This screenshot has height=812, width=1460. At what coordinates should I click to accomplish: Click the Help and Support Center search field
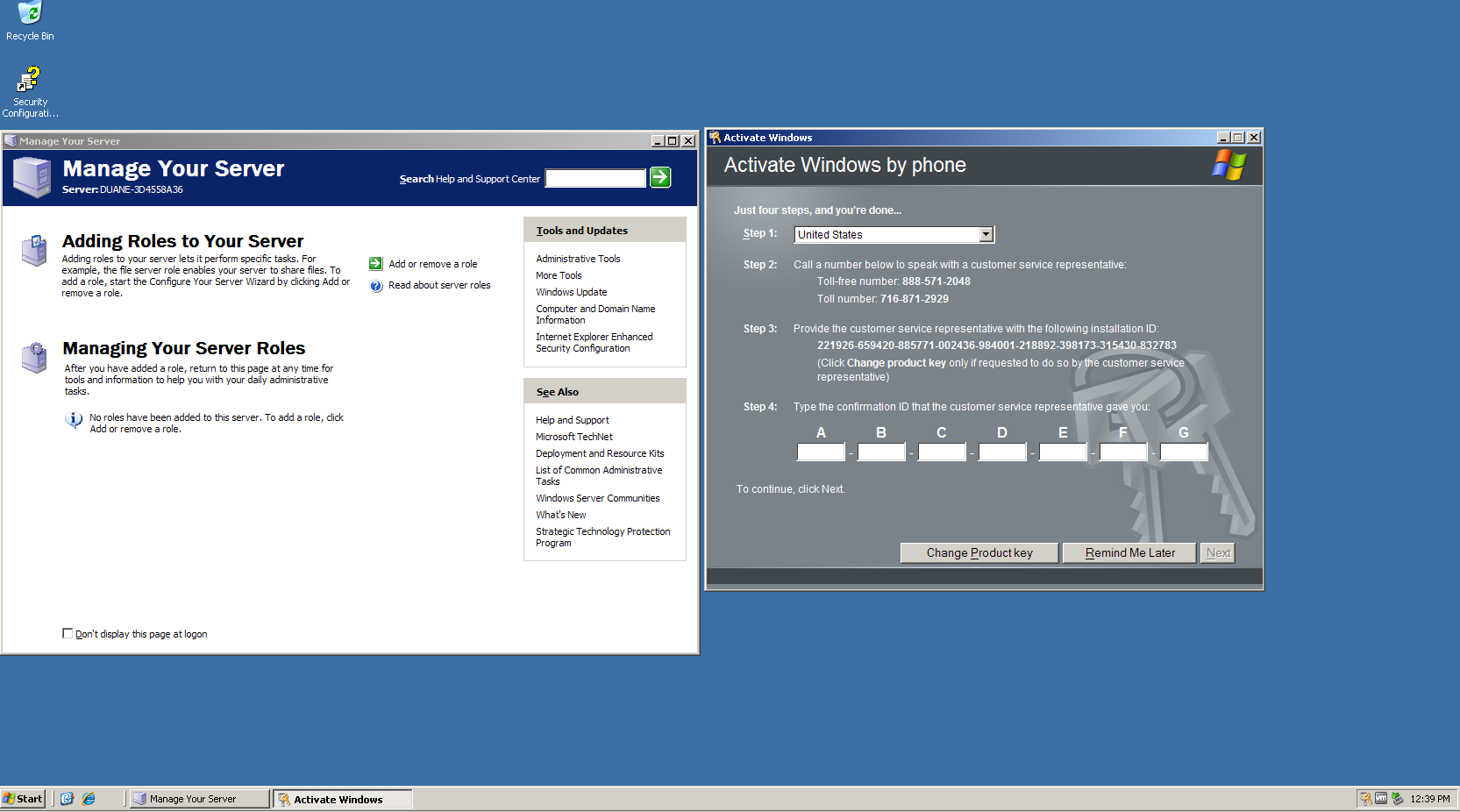click(595, 178)
